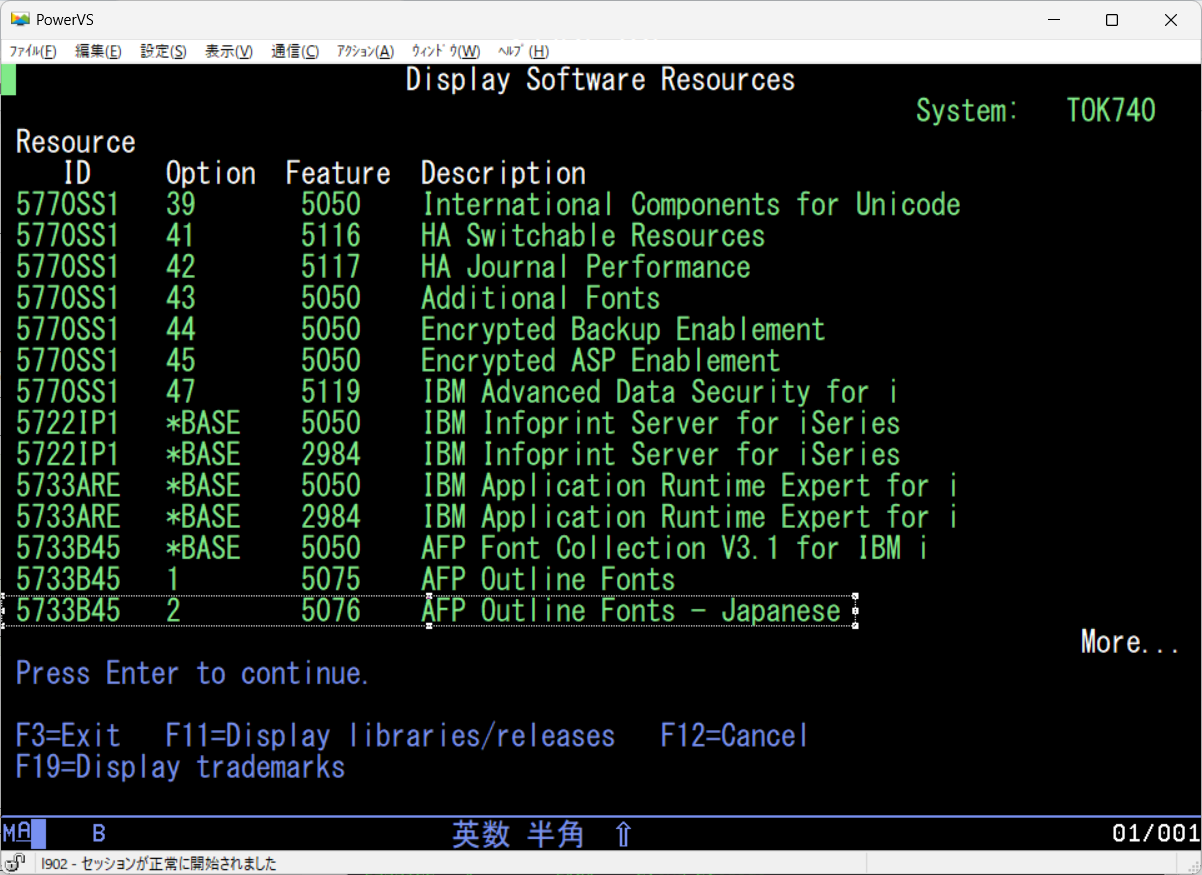The image size is (1202, 875).
Task: Click Infoprint Server description with feature 5050
Action: coord(661,423)
